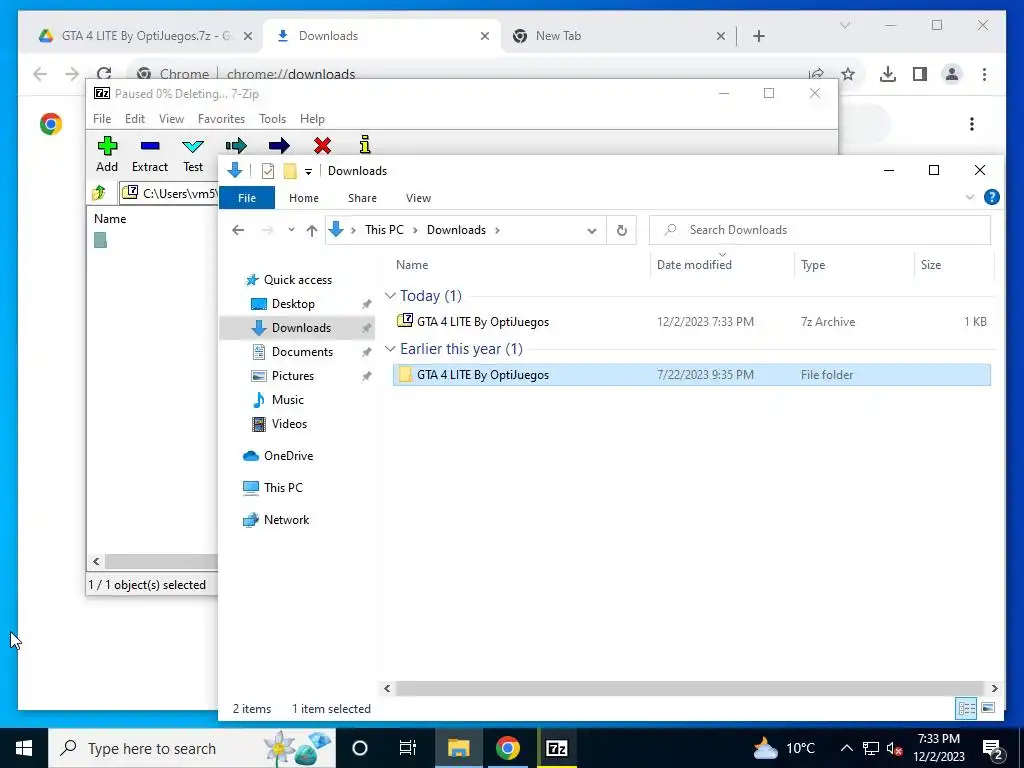Click Windows Start button

(24, 748)
